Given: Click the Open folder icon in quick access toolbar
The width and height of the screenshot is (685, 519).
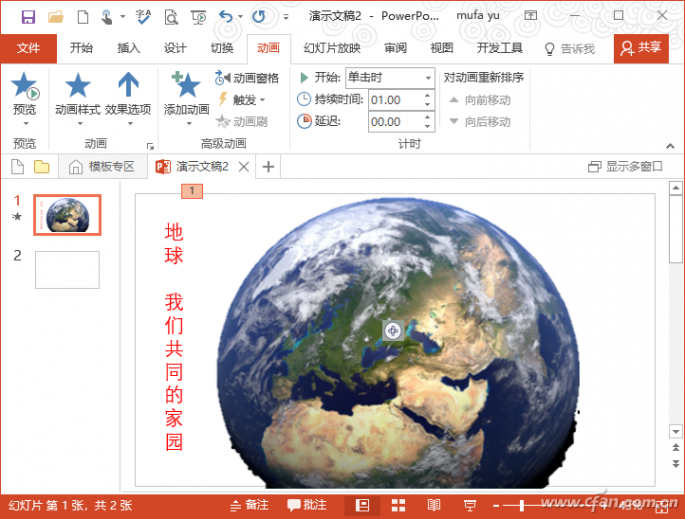Looking at the screenshot, I should pyautogui.click(x=55, y=17).
